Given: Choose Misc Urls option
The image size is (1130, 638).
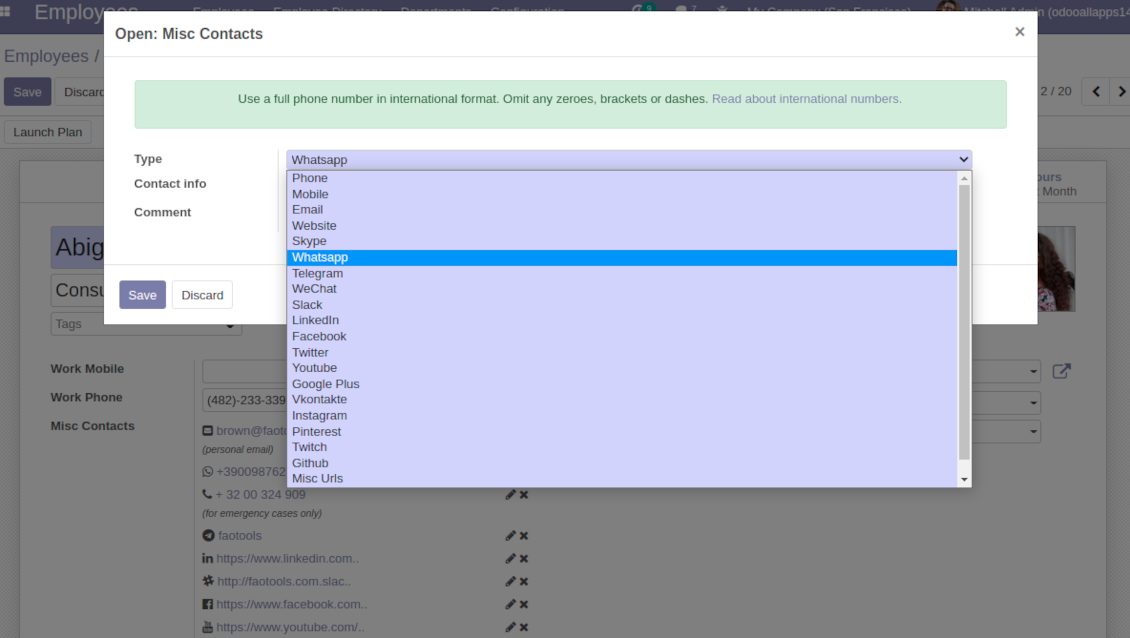Looking at the screenshot, I should (x=622, y=479).
